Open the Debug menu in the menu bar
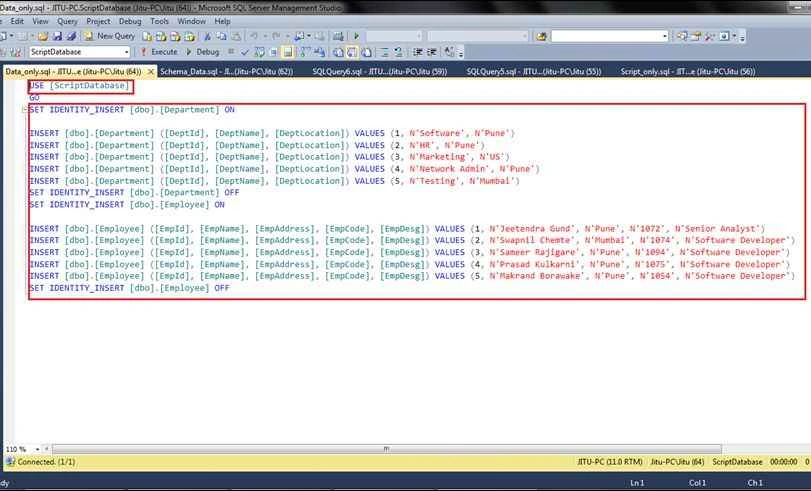 click(x=130, y=21)
